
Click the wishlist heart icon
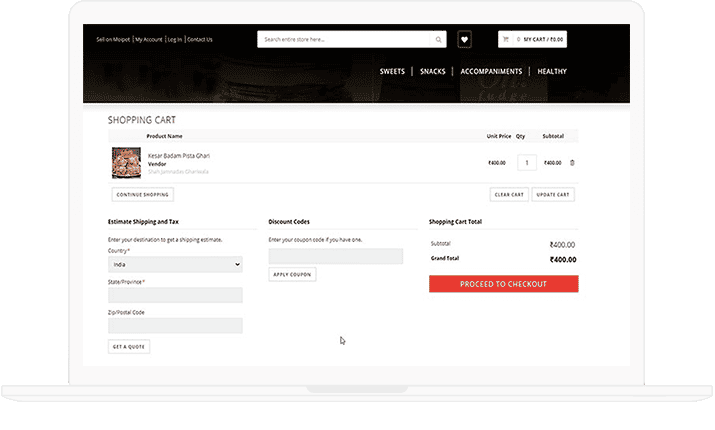pos(464,40)
